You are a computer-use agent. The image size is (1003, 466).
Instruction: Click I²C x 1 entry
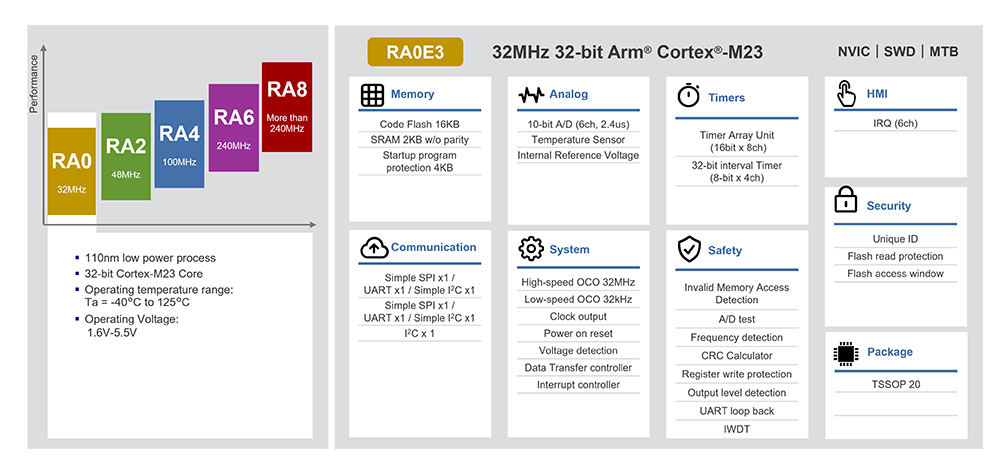pyautogui.click(x=420, y=333)
